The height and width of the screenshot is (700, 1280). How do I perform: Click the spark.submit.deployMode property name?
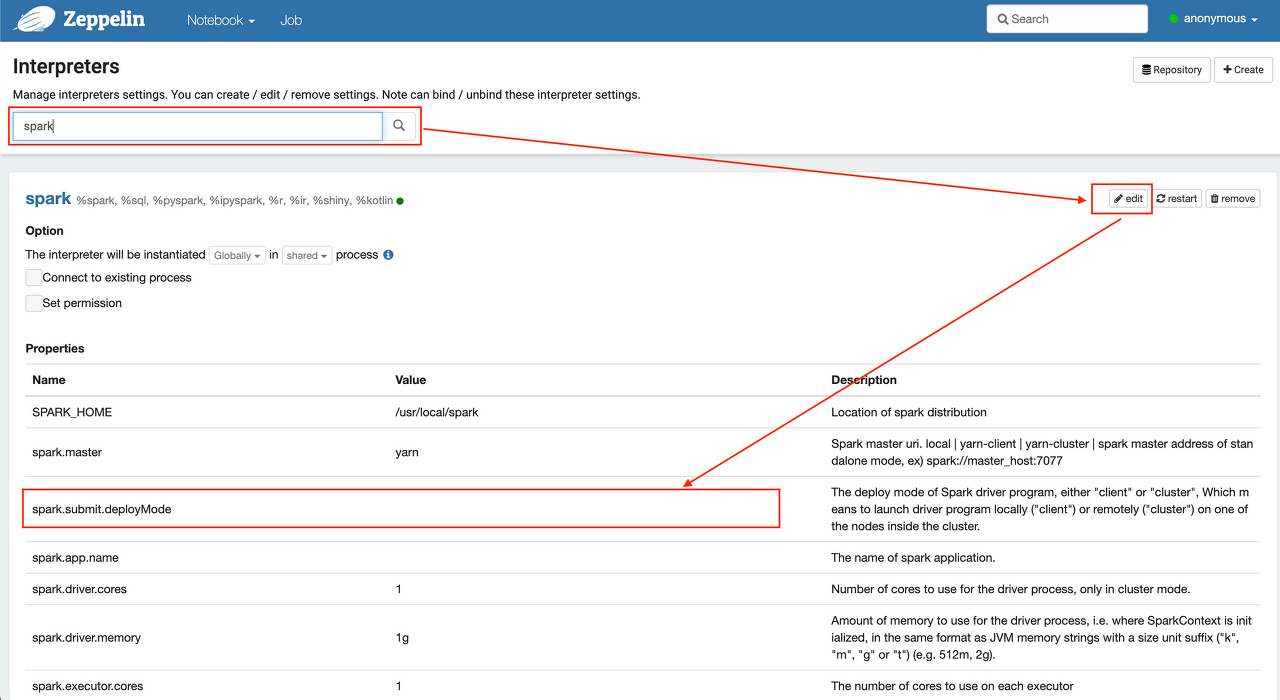[102, 509]
